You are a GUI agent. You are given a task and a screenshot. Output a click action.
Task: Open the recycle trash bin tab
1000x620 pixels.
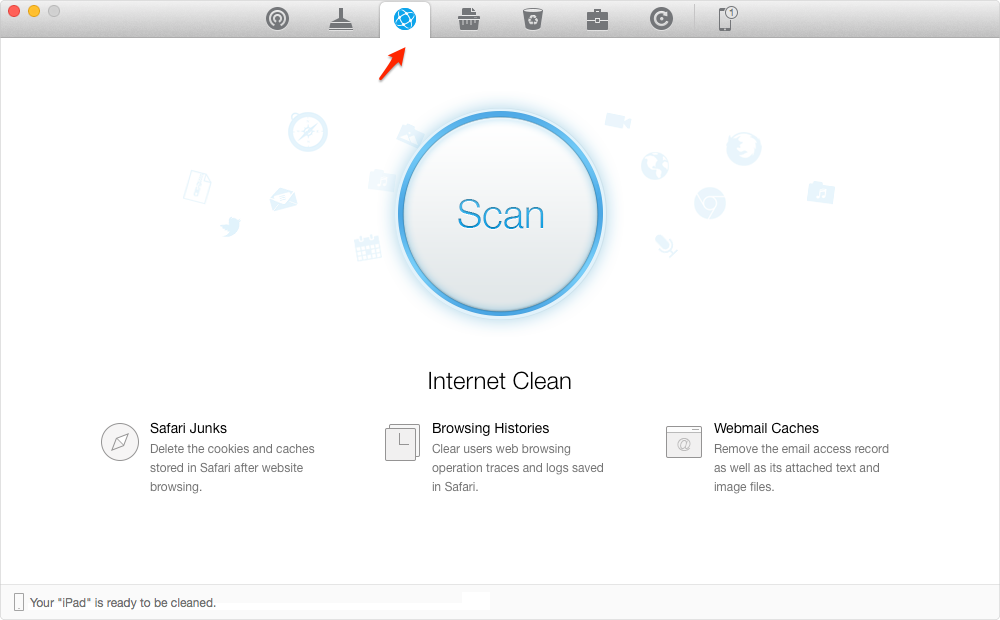533,19
